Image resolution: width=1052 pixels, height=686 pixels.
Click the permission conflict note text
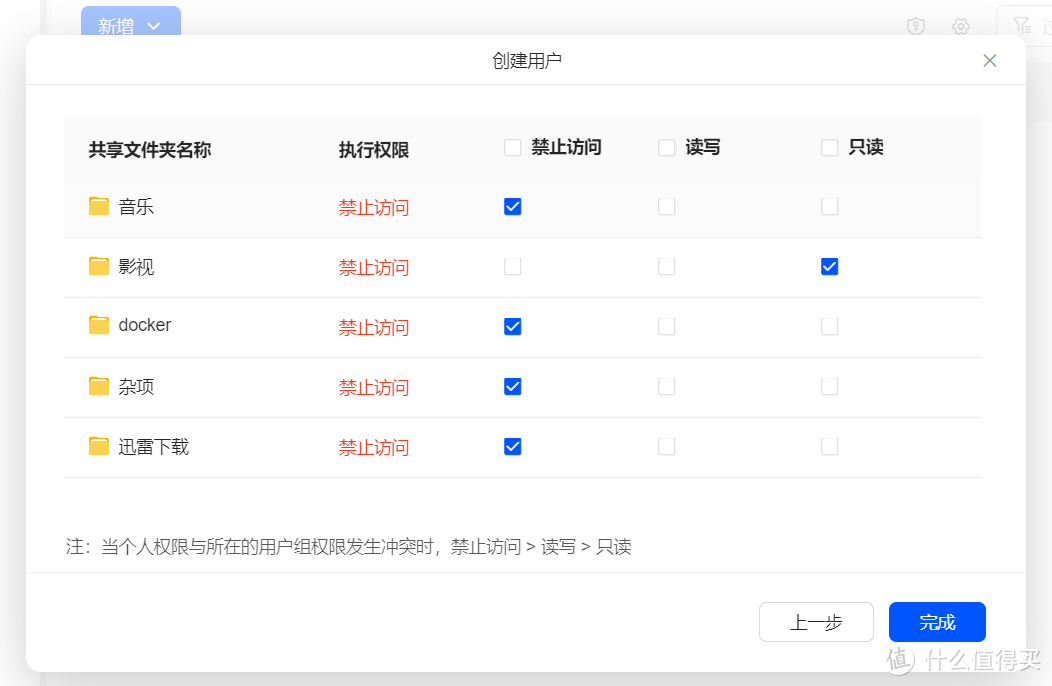348,546
